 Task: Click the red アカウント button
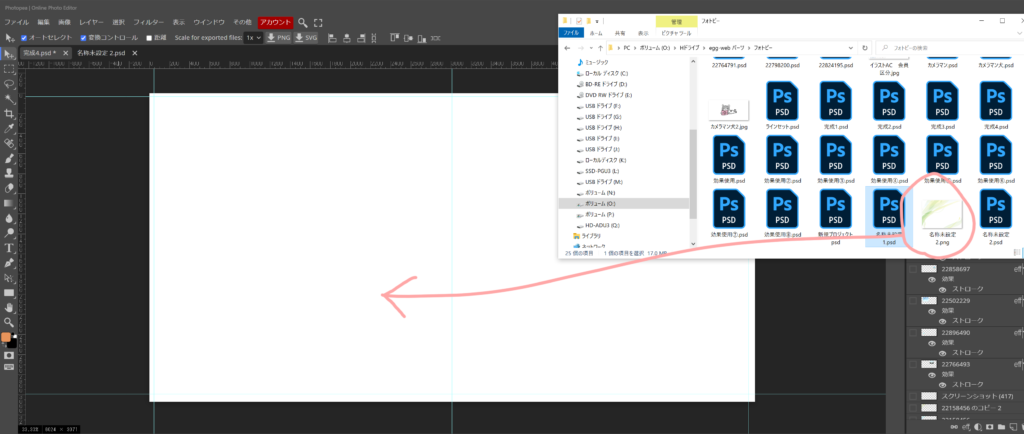point(274,21)
